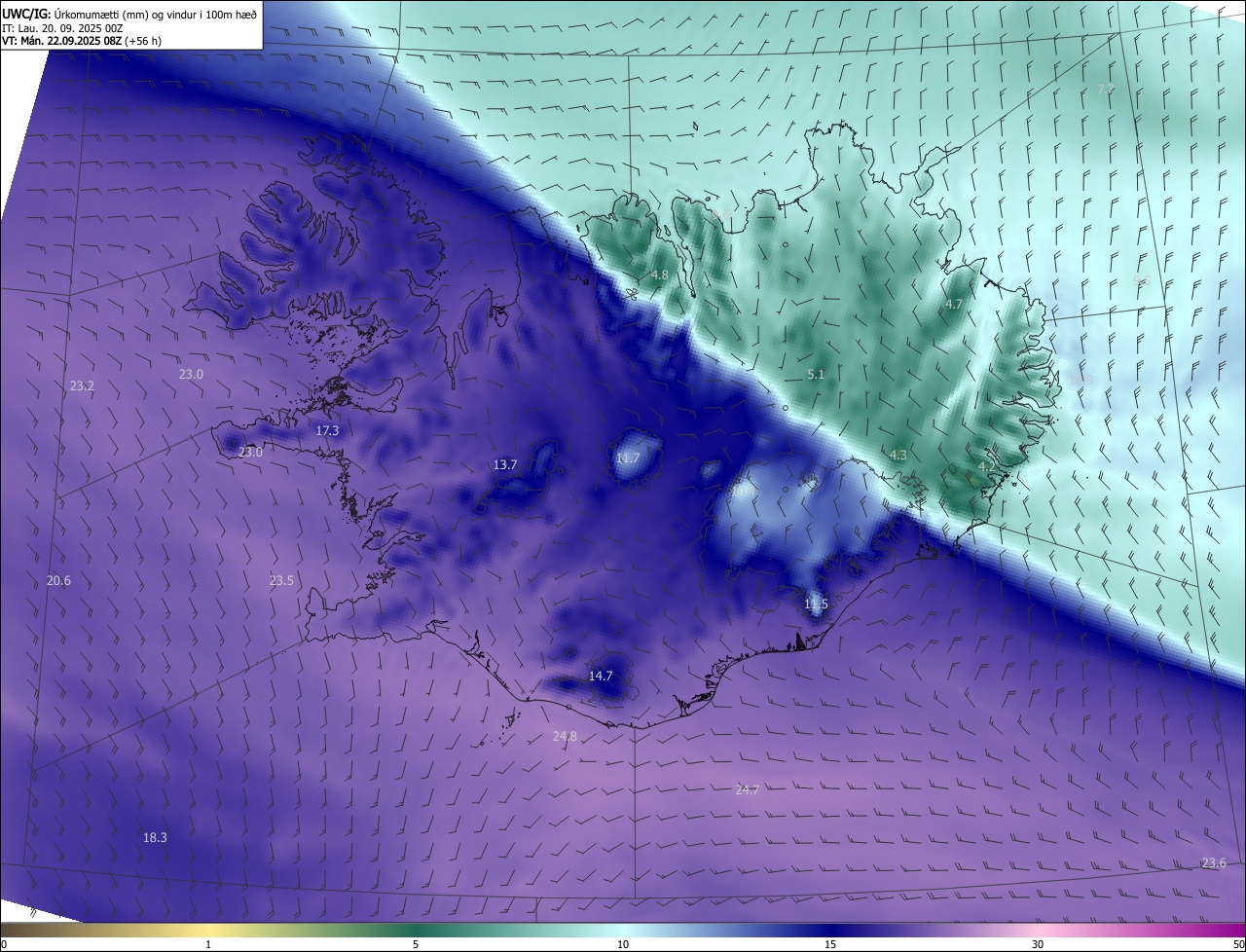
Task: Click the colorbar tick label 30
Action: coord(1038,944)
